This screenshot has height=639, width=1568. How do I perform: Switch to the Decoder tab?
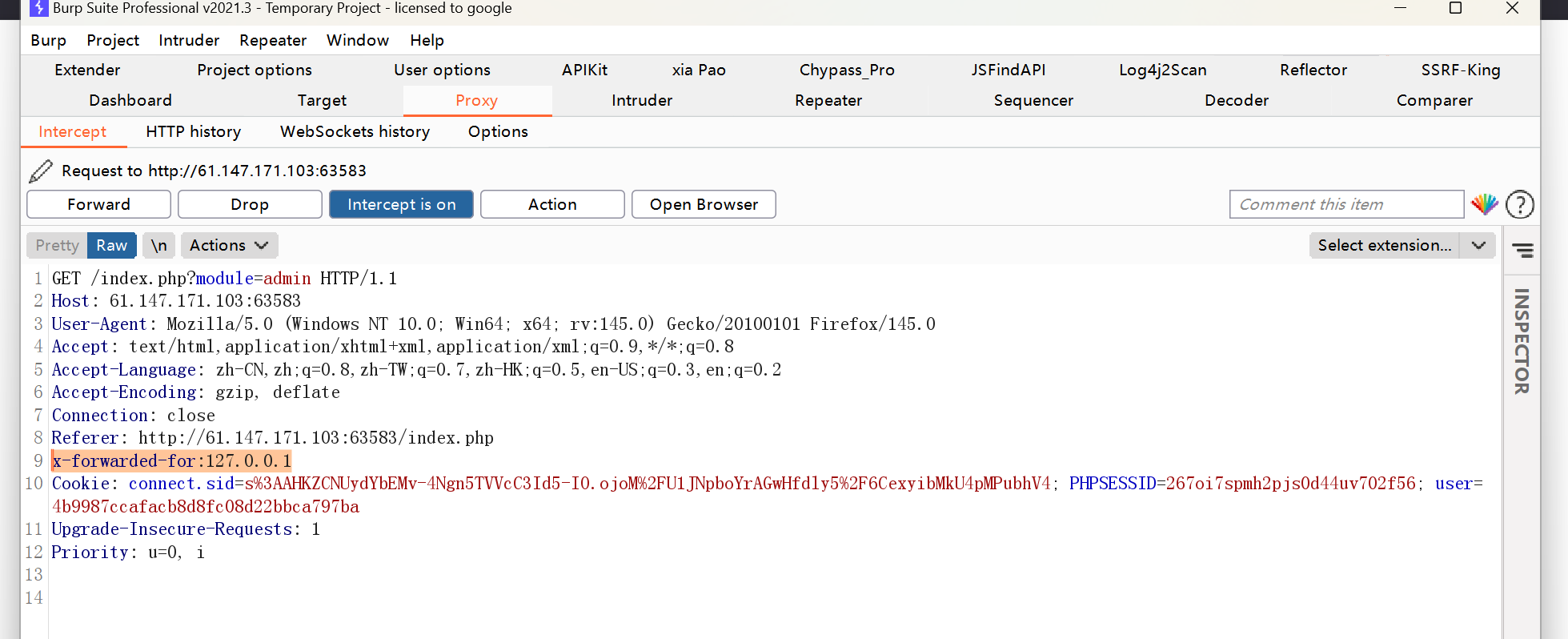tap(1237, 100)
